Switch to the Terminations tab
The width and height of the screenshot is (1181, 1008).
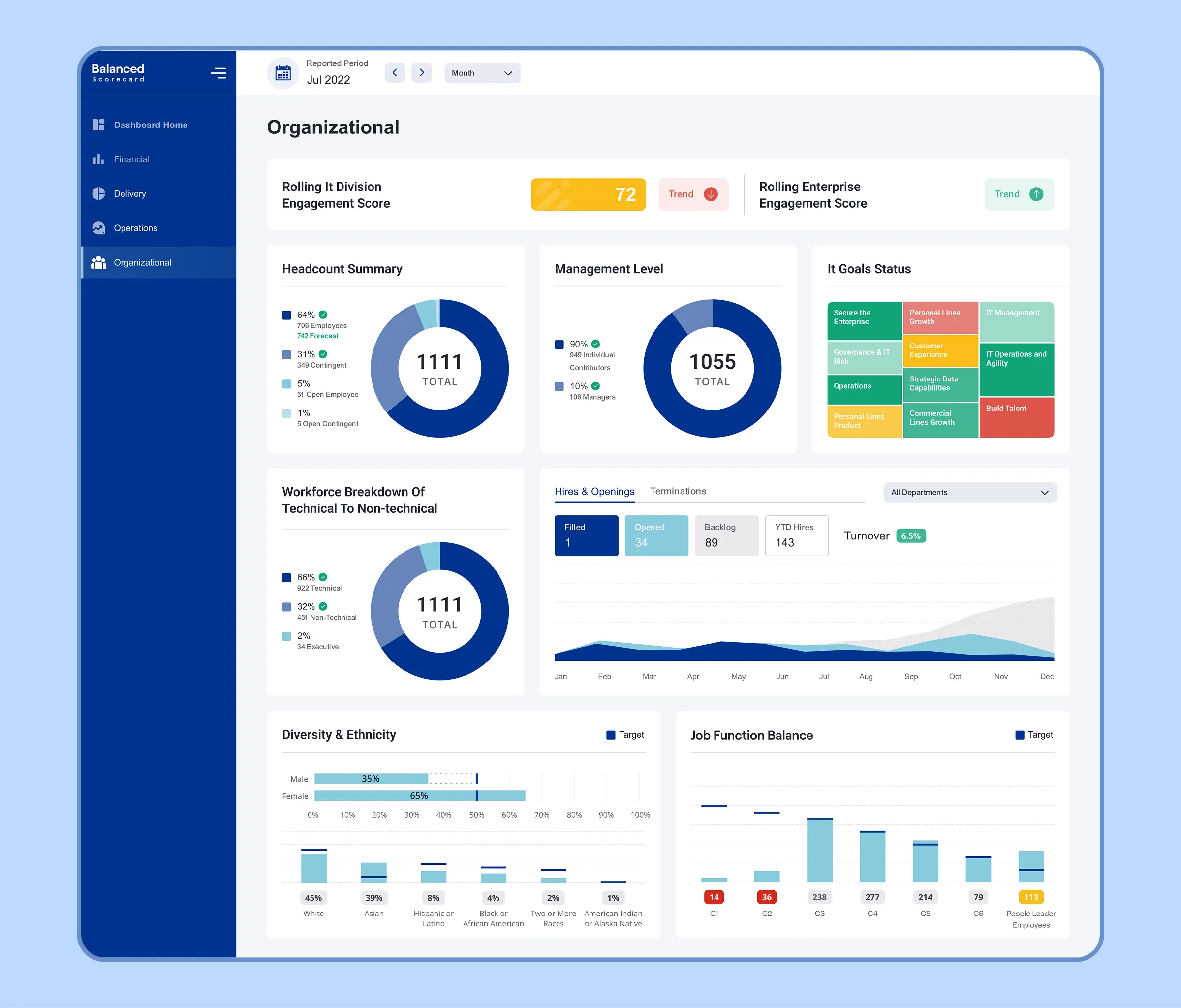(x=678, y=492)
